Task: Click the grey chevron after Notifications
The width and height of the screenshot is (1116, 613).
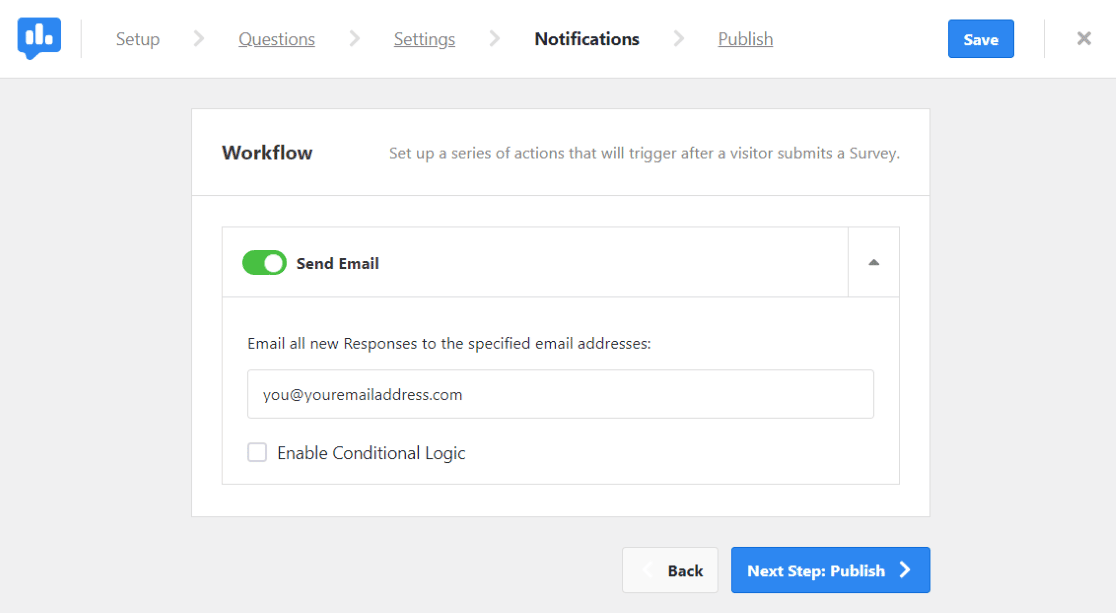Action: point(679,38)
